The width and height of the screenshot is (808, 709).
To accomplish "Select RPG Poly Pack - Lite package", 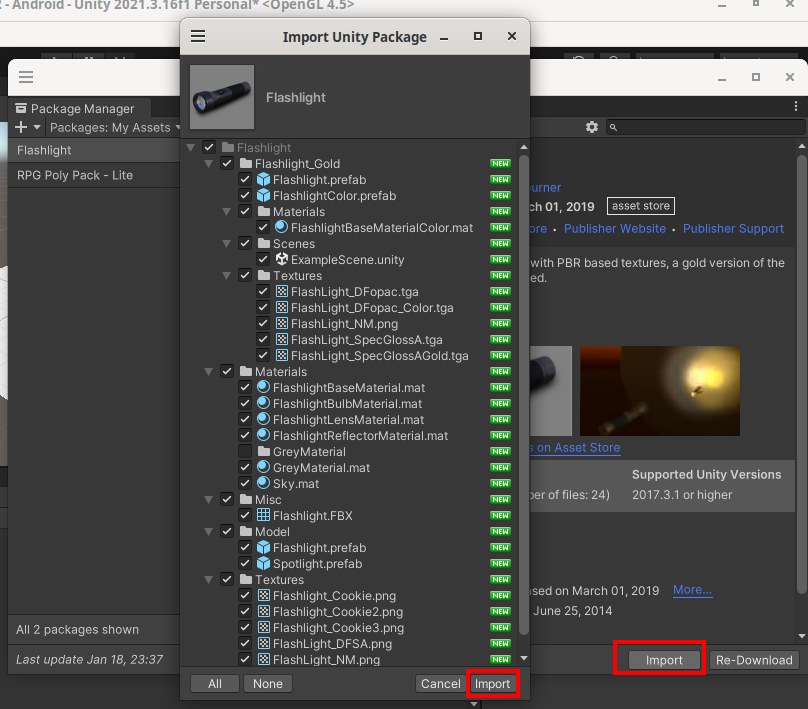I will [x=75, y=175].
